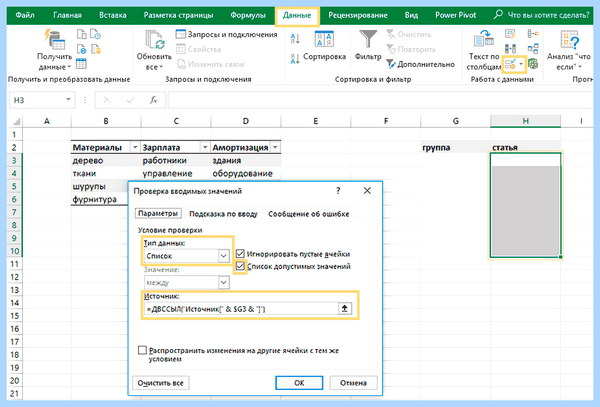Close the Проверка вводимых значений dialog

(x=367, y=190)
